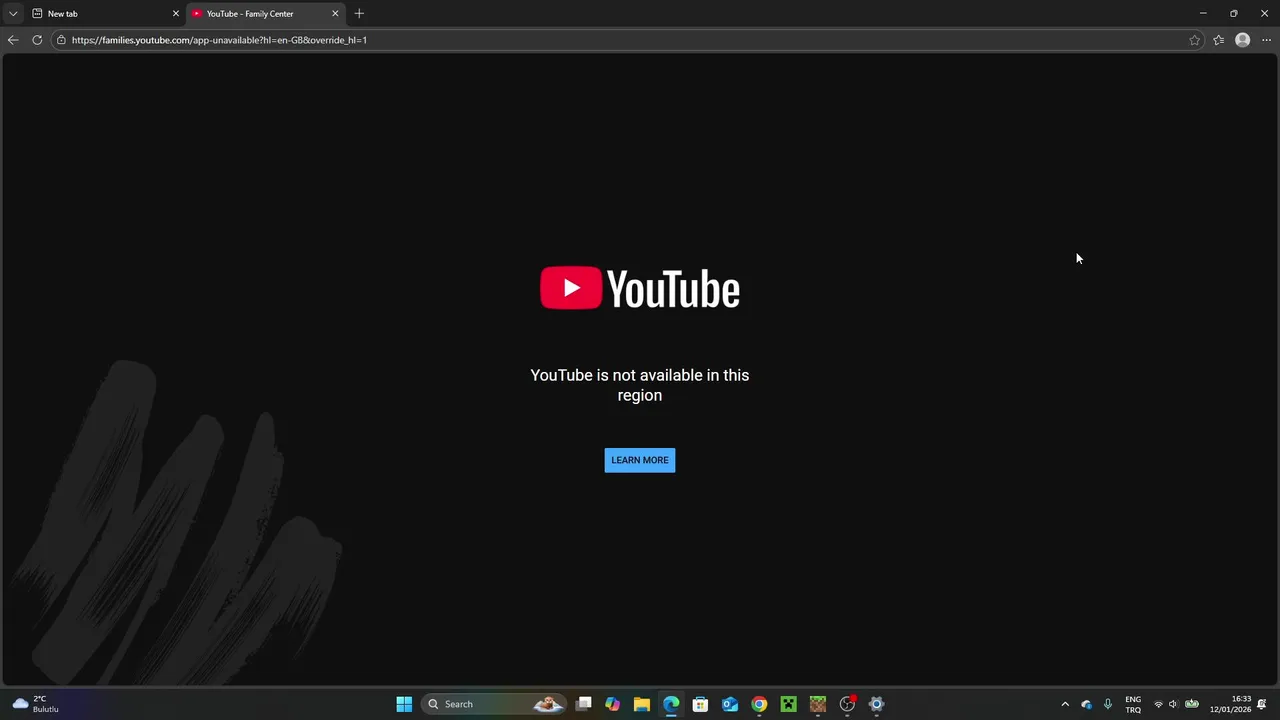Open the clock showing 16:33

(x=1231, y=704)
